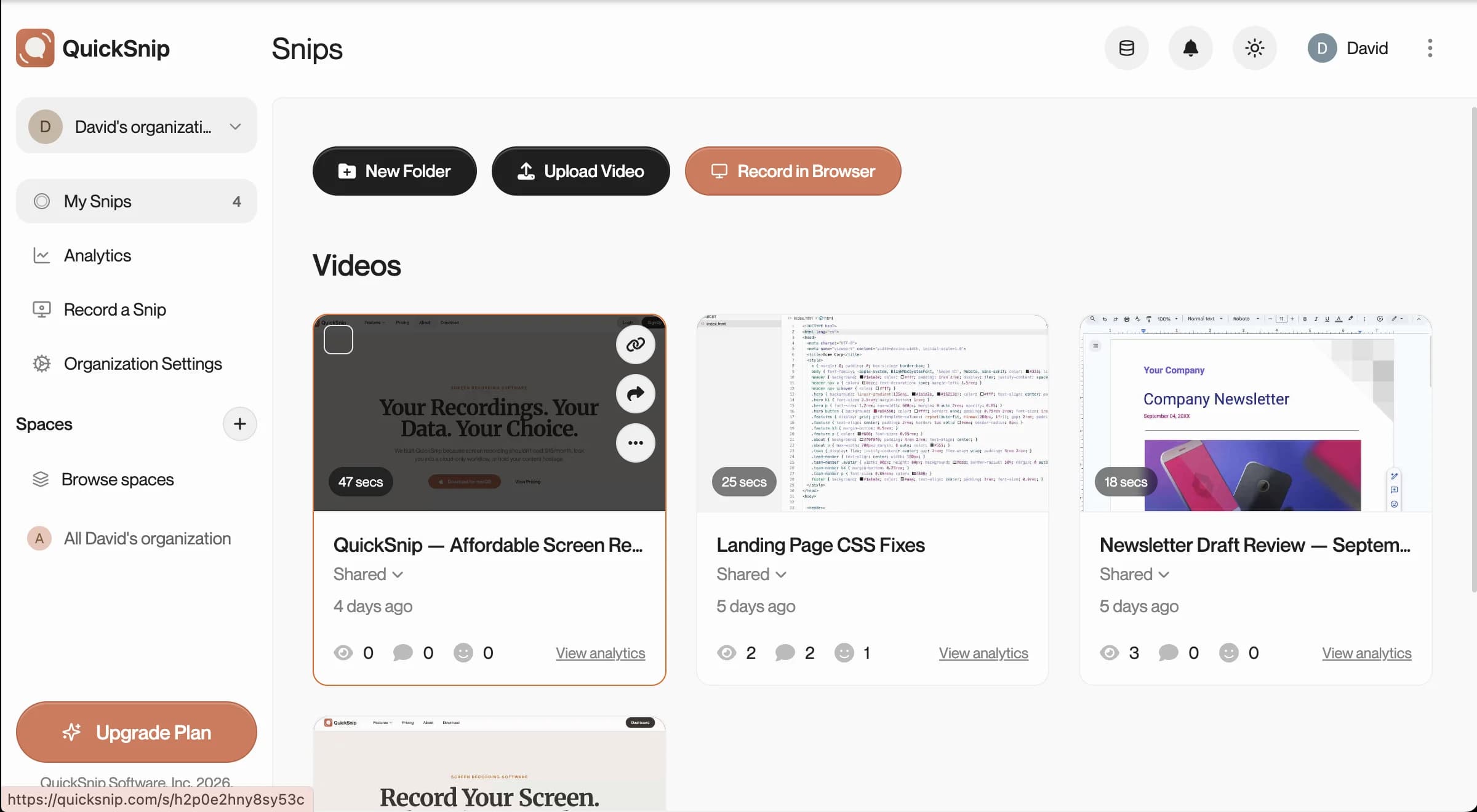This screenshot has width=1477, height=812.
Task: Copy the link on the QuickSnip video card
Action: [x=635, y=344]
